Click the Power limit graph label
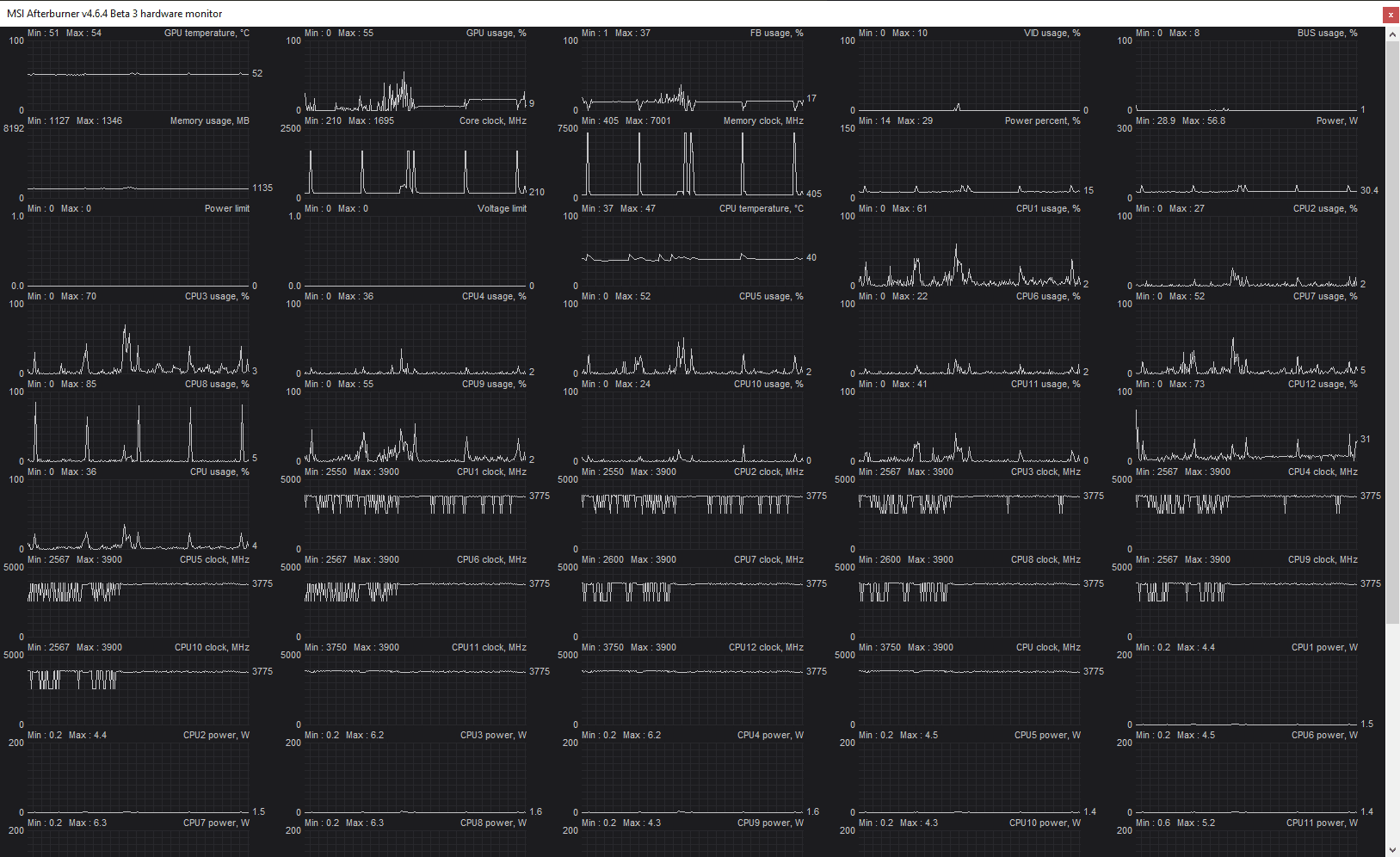This screenshot has height=857, width=1400. click(227, 208)
